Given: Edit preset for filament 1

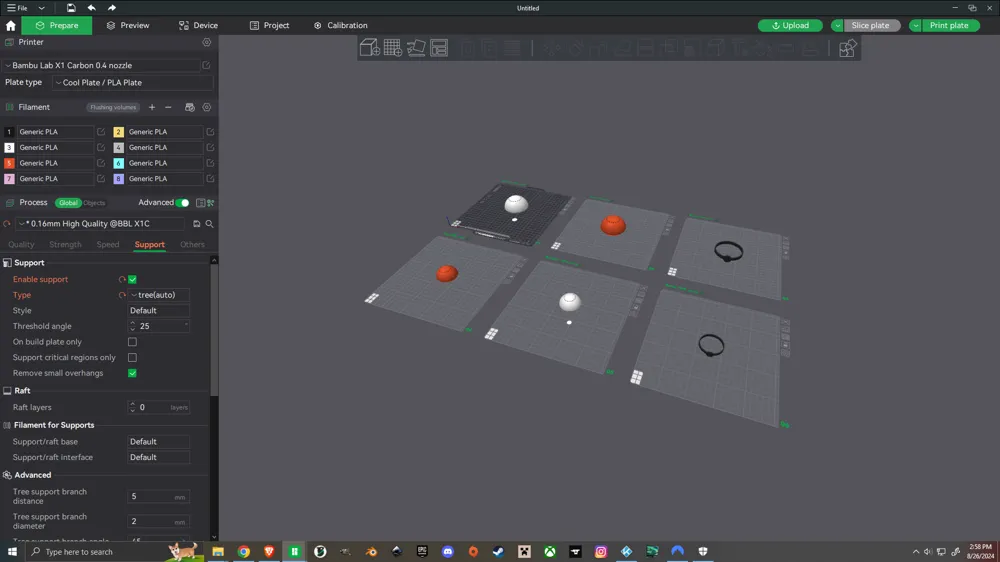Looking at the screenshot, I should click(x=101, y=131).
